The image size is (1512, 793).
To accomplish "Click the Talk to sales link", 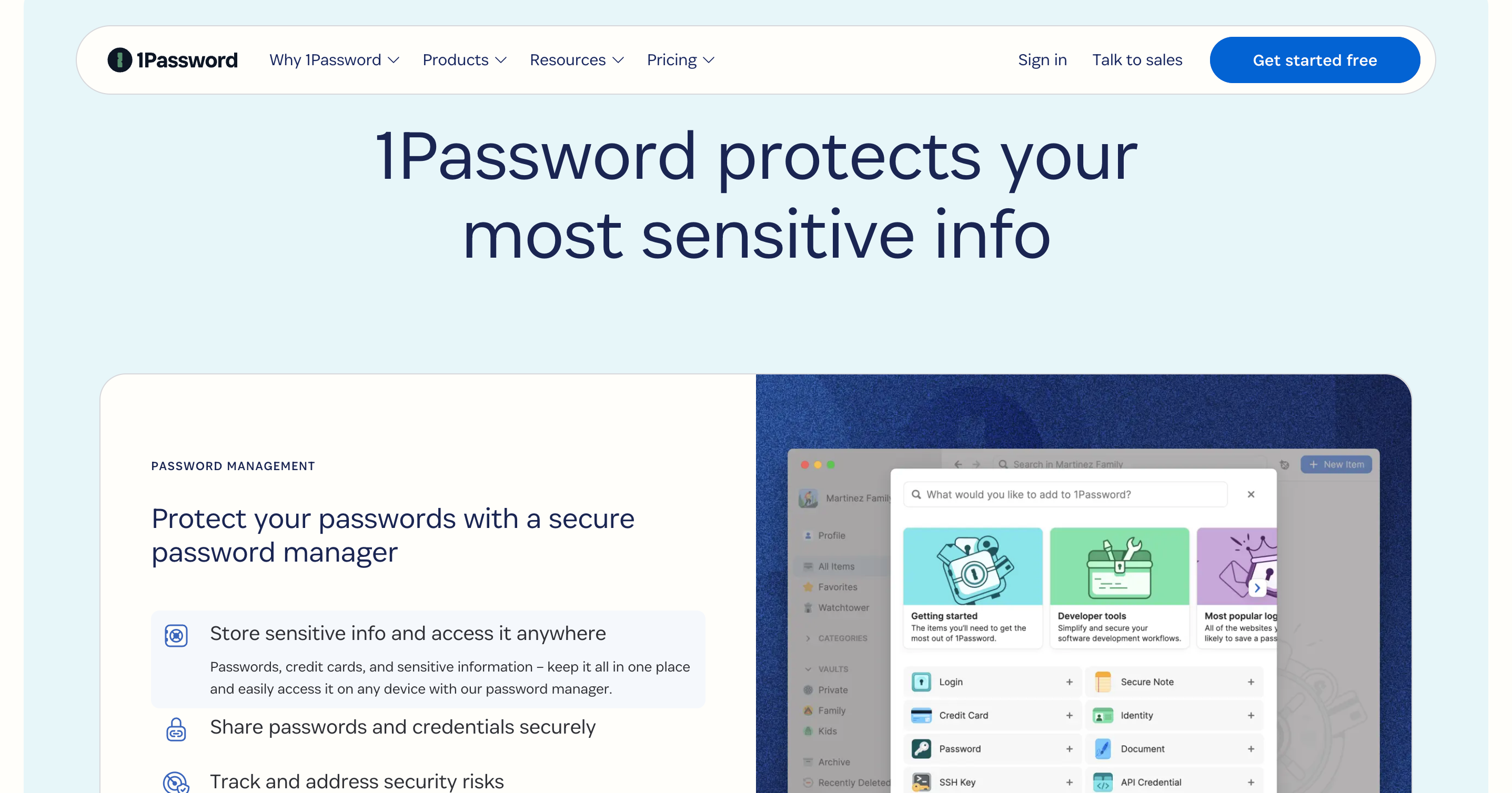I will 1137,60.
